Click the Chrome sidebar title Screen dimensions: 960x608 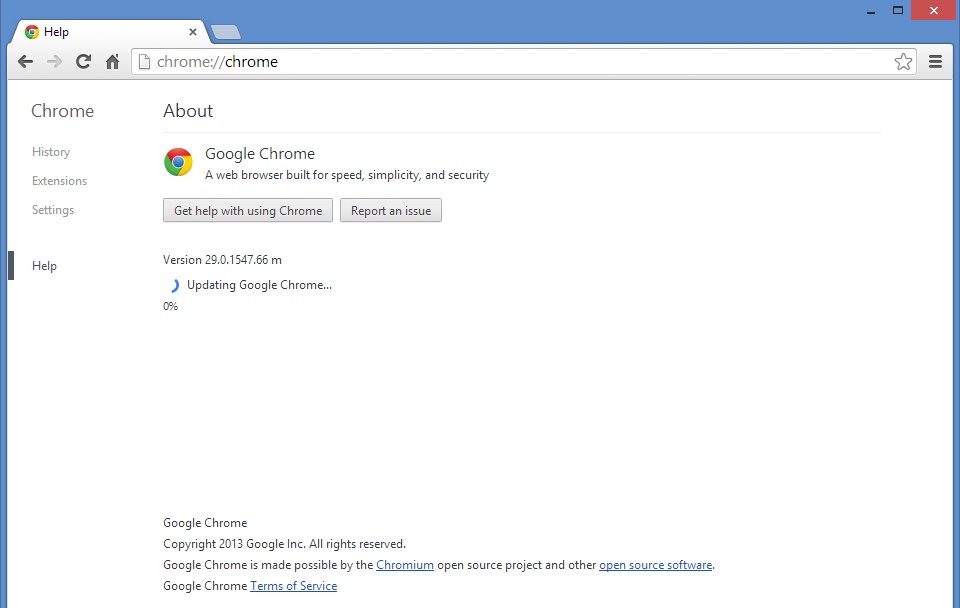[62, 111]
